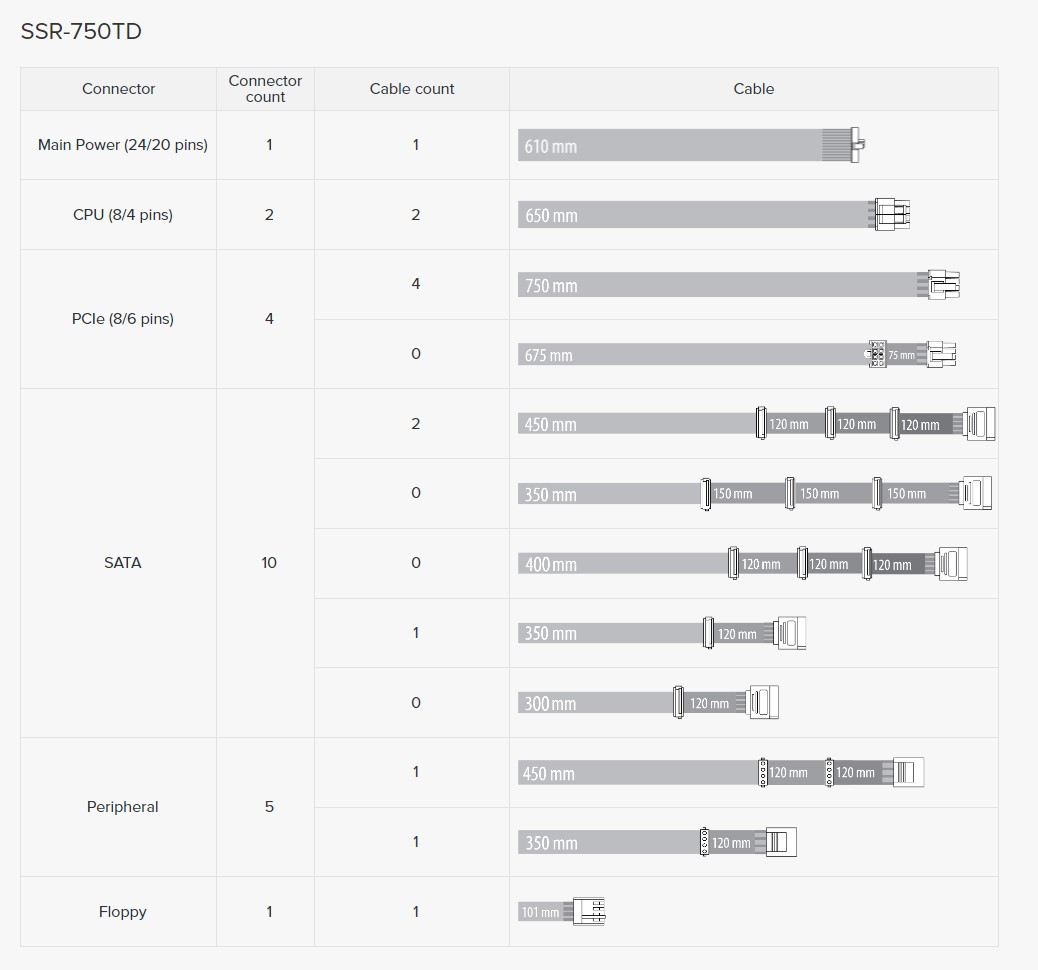Click the SATA connector count value 10
The image size is (1038, 970).
click(269, 563)
